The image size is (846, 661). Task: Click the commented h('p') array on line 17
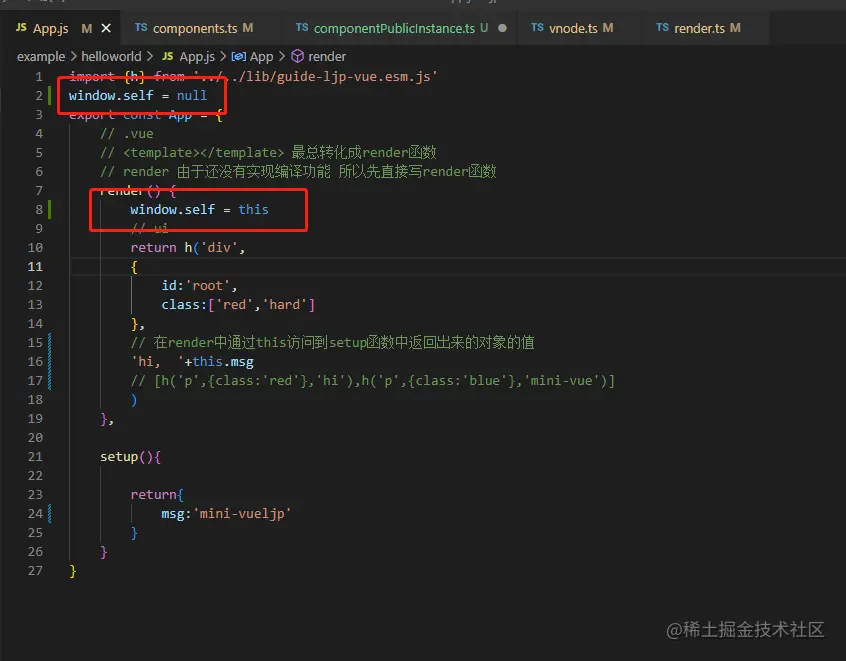point(372,380)
